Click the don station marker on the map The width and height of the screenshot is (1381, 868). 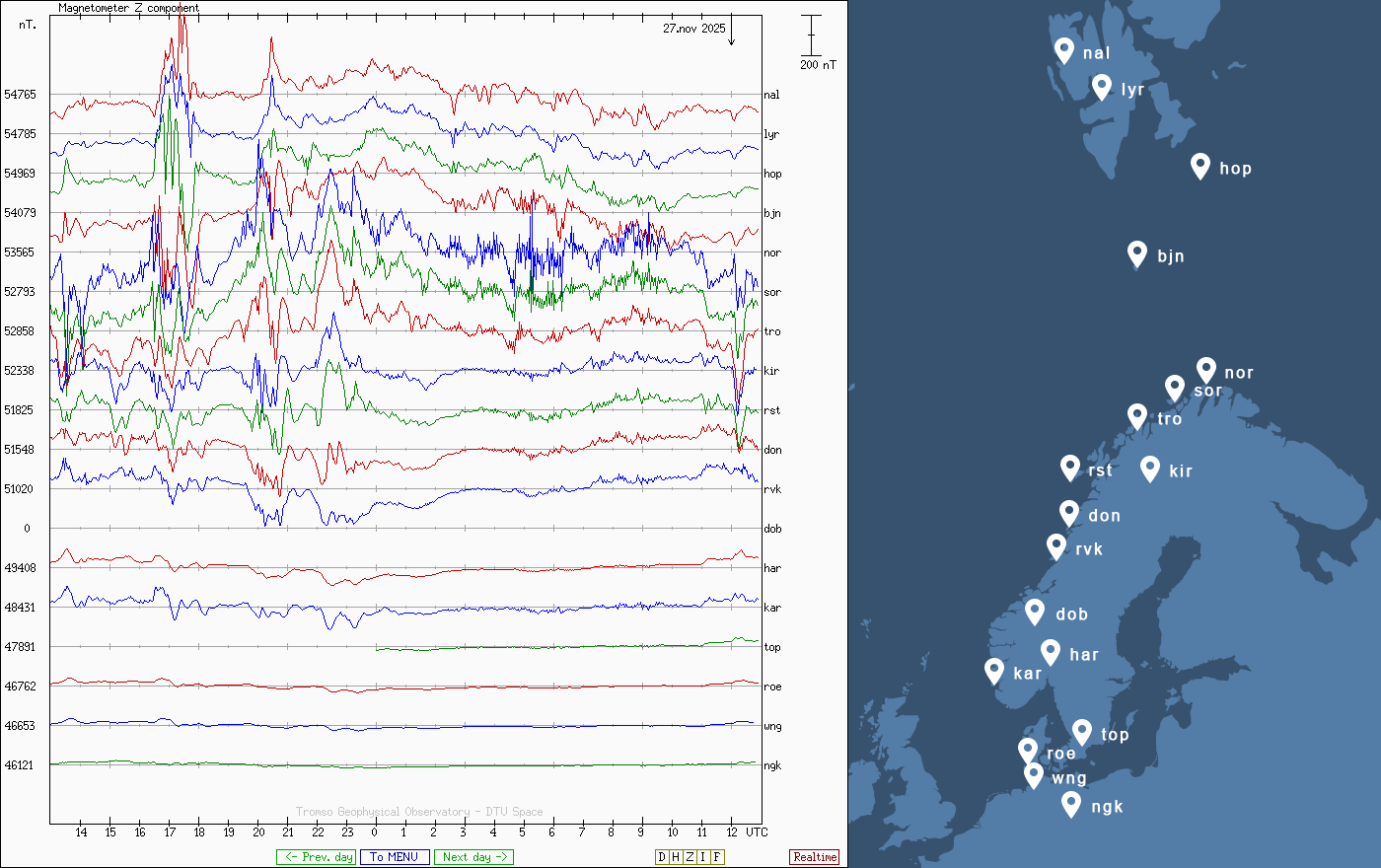pos(1069,513)
